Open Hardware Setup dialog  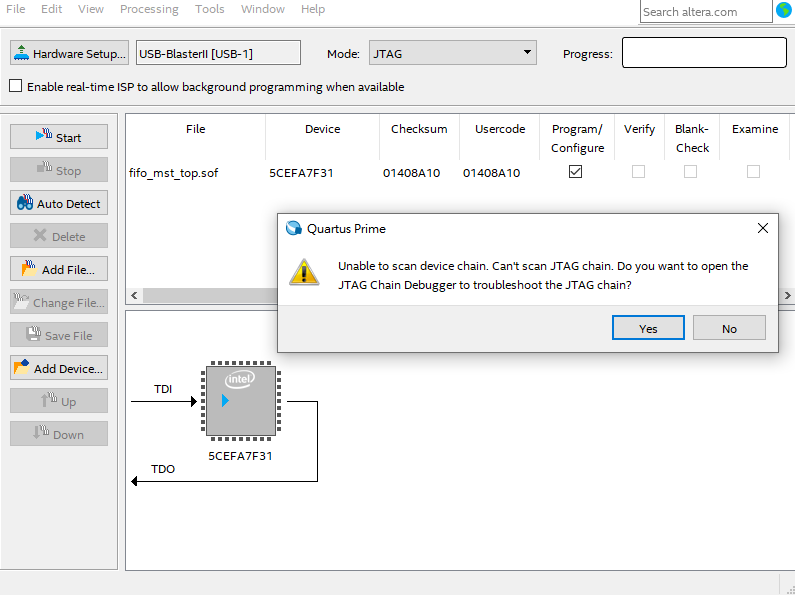pos(69,53)
